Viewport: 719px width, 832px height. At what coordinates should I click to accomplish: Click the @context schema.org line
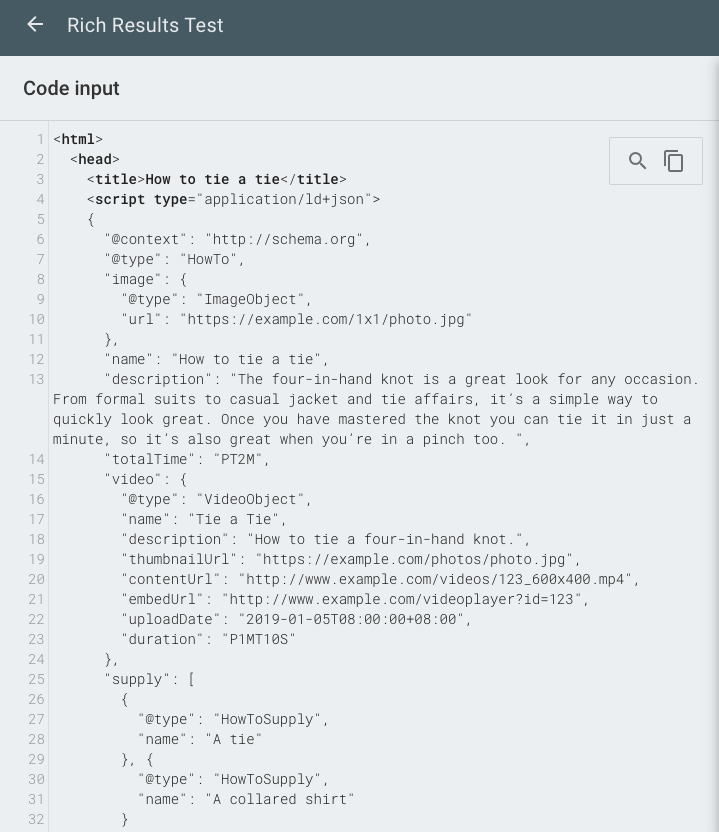pos(237,239)
